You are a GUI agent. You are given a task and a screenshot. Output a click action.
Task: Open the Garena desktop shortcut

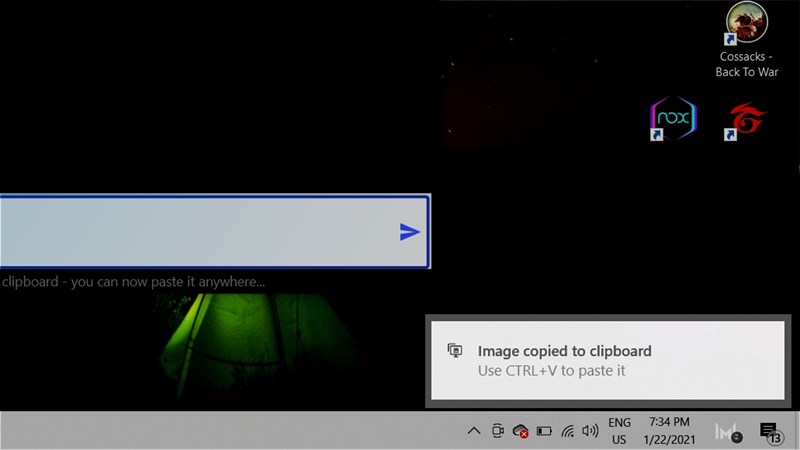coord(746,120)
